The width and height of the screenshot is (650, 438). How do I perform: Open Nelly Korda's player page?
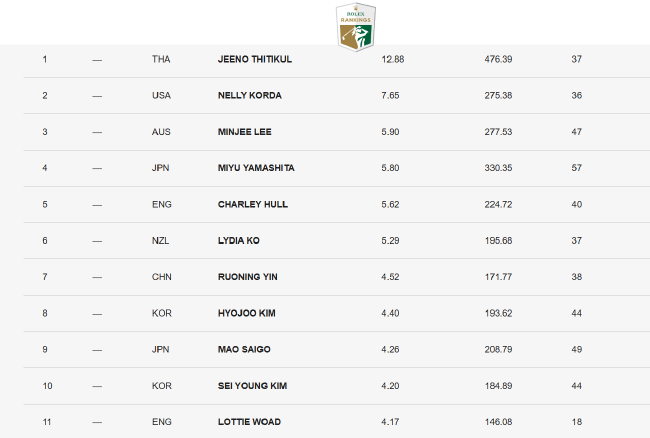coord(249,95)
